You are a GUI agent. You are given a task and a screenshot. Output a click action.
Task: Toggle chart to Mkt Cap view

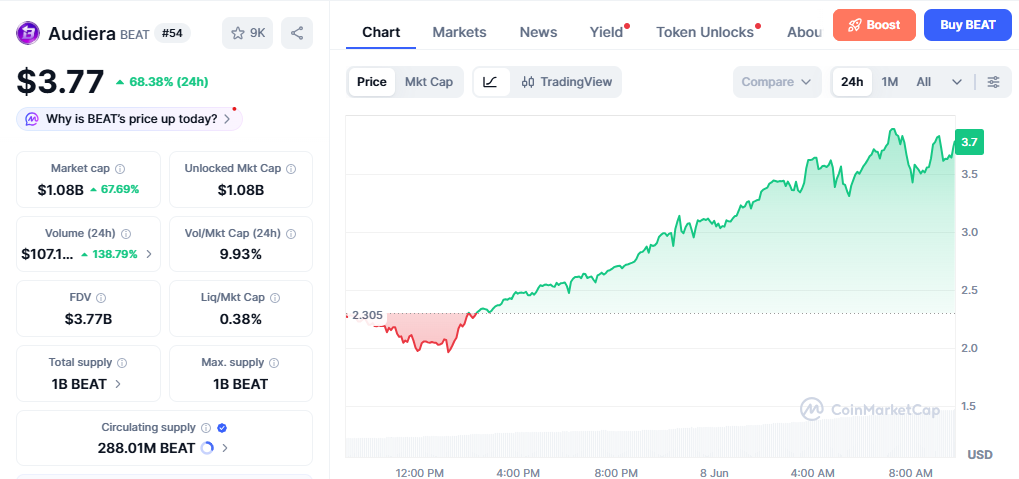429,82
